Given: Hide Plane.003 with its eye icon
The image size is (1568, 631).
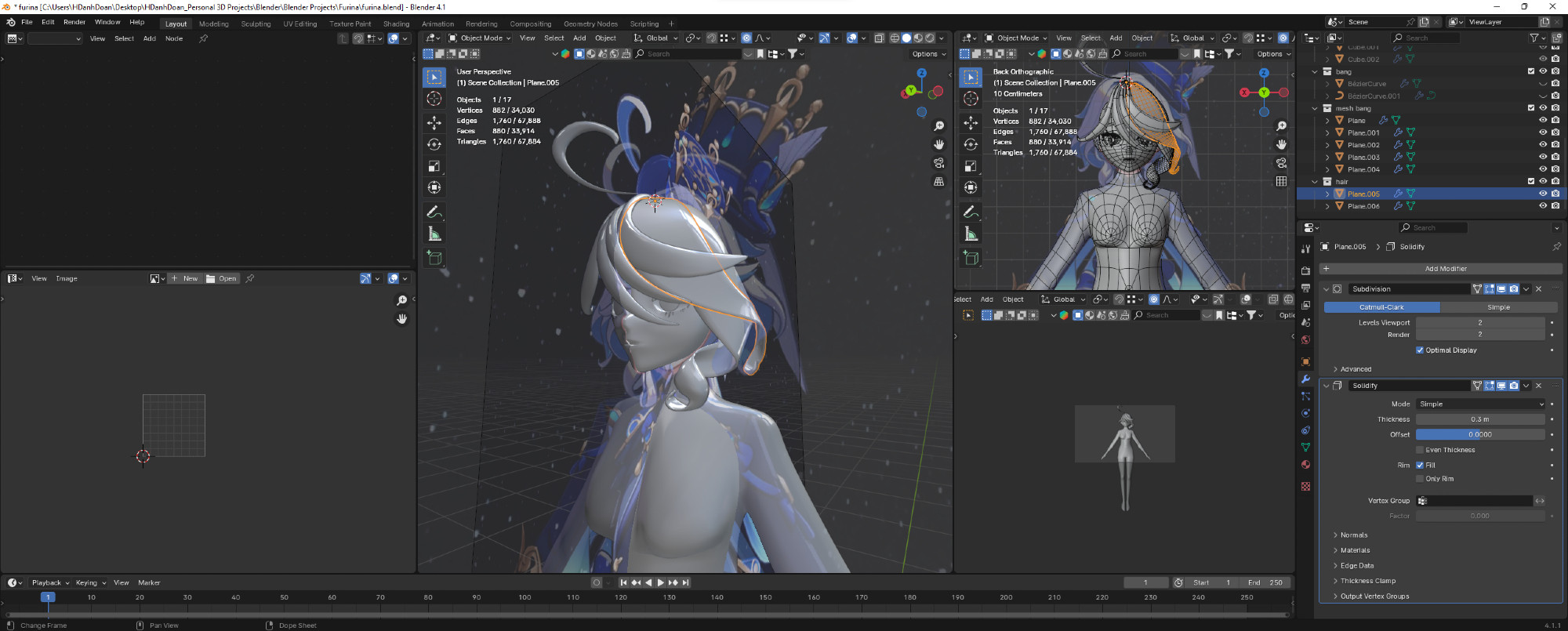Looking at the screenshot, I should (x=1543, y=157).
